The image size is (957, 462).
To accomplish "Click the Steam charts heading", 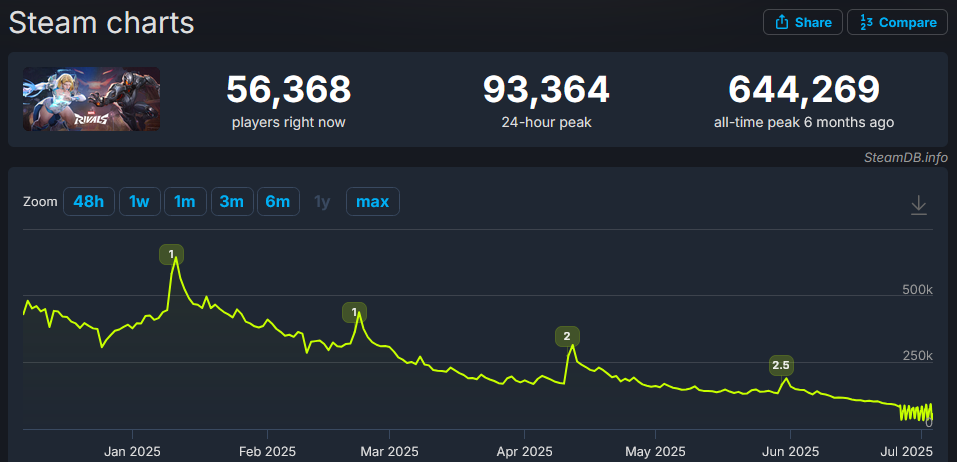I will pyautogui.click(x=101, y=23).
